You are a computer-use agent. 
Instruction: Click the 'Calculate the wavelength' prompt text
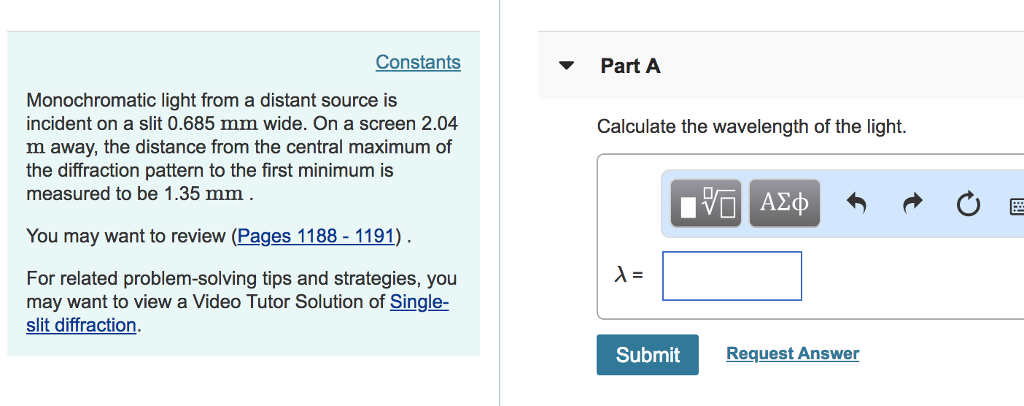click(x=751, y=127)
